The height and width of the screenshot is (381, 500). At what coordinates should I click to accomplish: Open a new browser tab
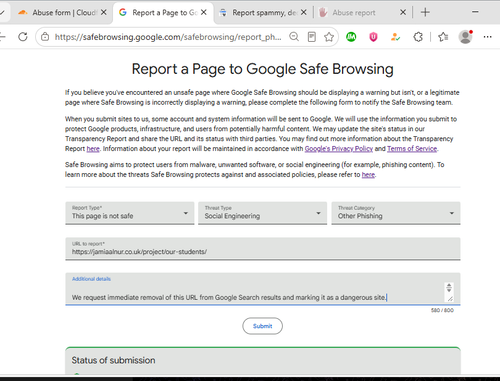[425, 12]
